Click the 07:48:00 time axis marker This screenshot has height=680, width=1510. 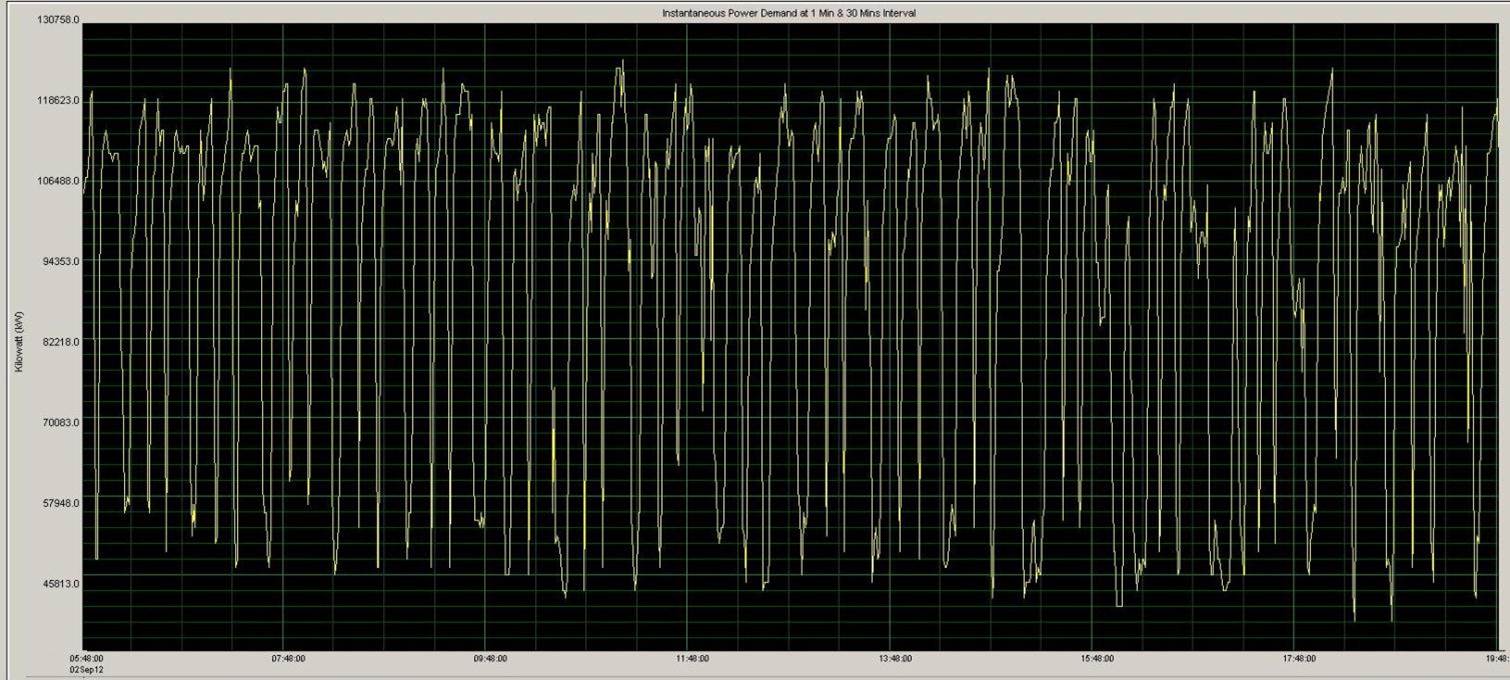(x=288, y=659)
